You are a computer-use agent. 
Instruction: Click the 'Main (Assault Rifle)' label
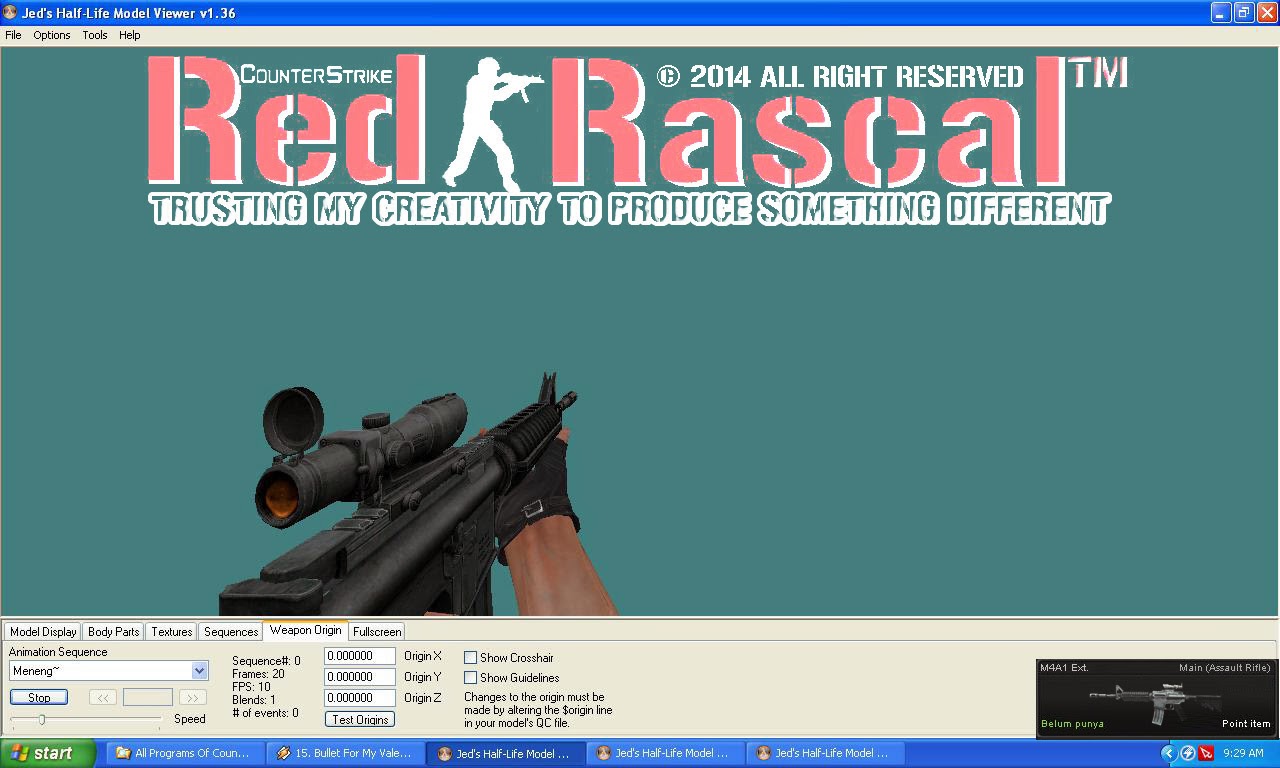1225,667
